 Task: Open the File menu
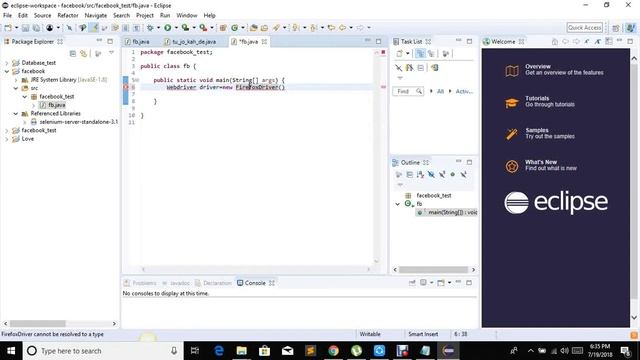point(7,16)
